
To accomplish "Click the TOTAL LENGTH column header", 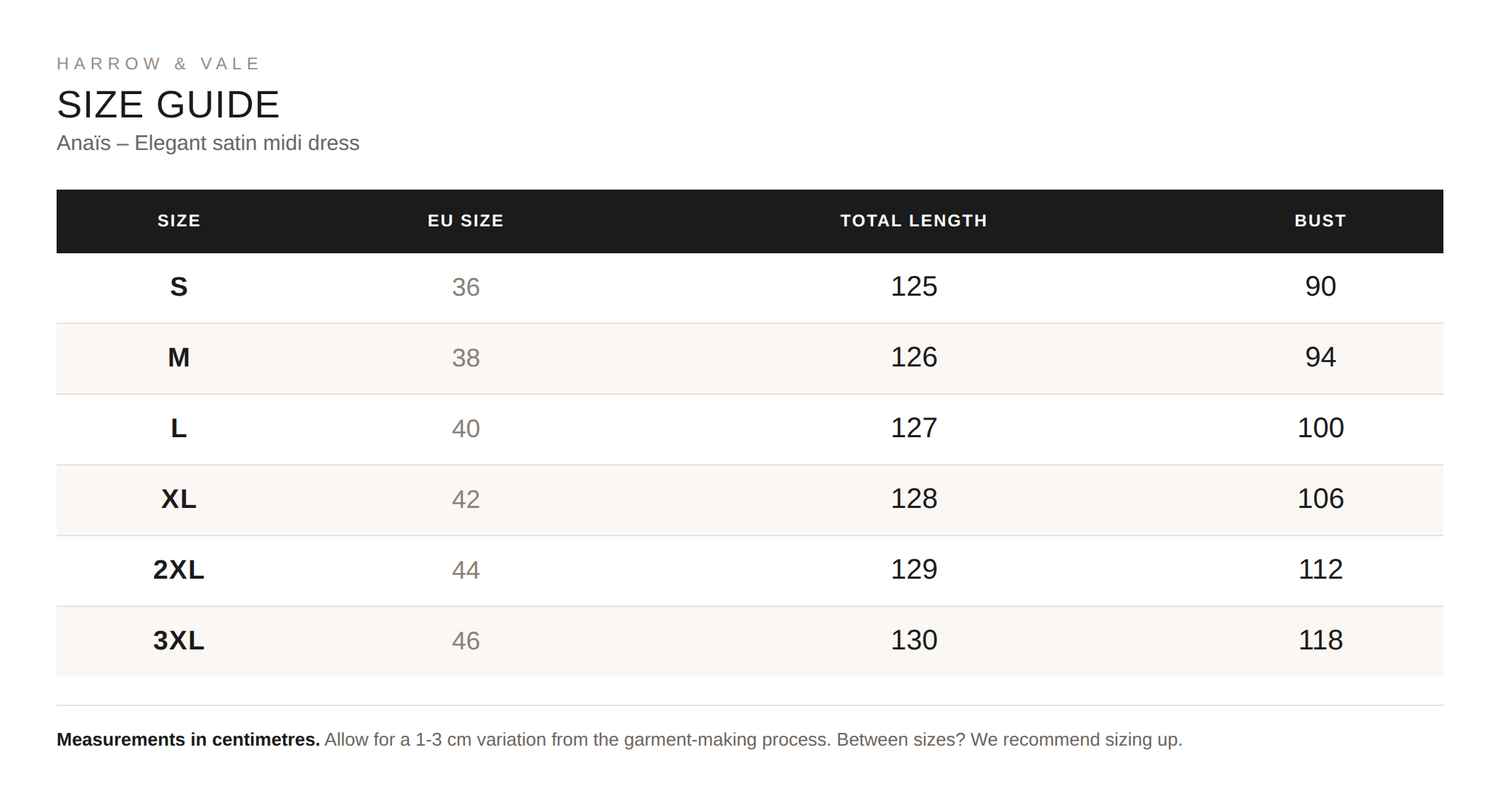I will pos(914,221).
